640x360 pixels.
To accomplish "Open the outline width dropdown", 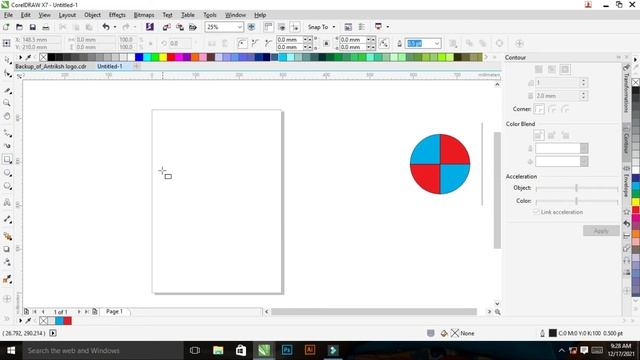I will click(436, 43).
